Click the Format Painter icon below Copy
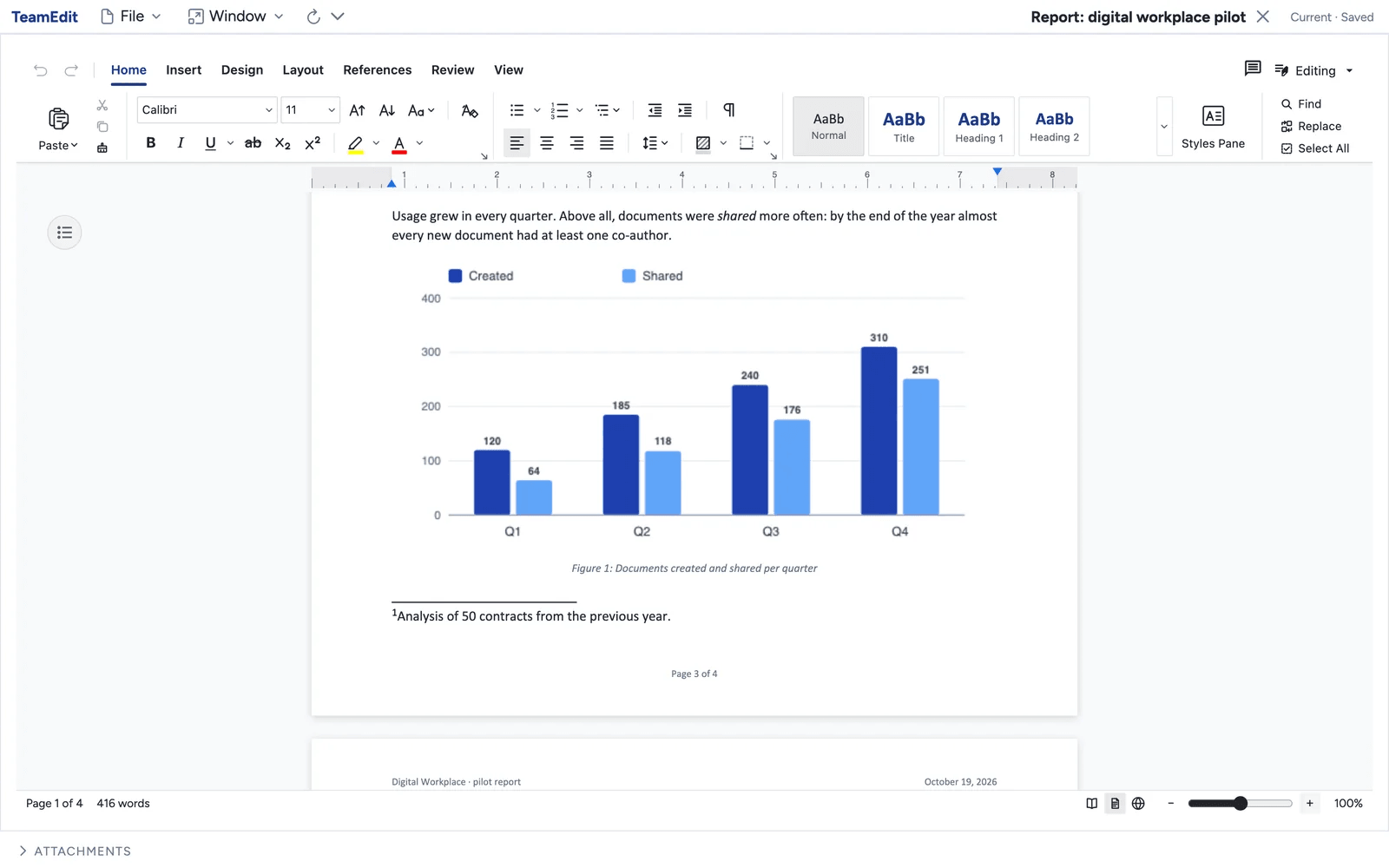The width and height of the screenshot is (1389, 868). click(x=102, y=148)
